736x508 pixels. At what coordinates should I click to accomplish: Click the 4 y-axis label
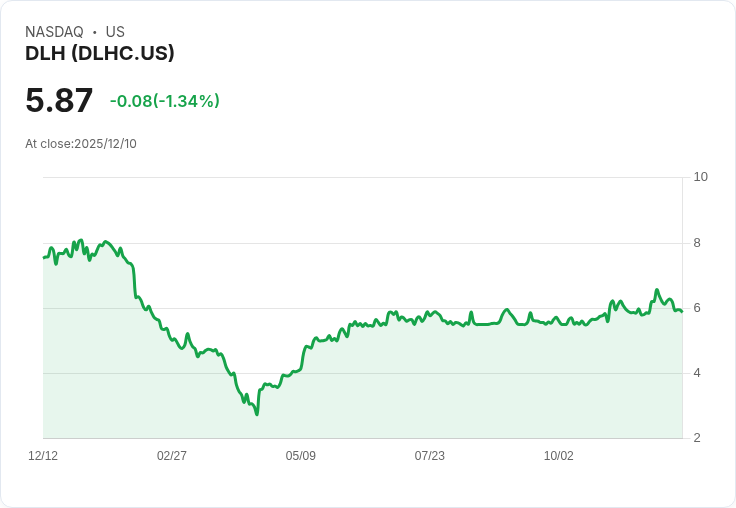697,373
